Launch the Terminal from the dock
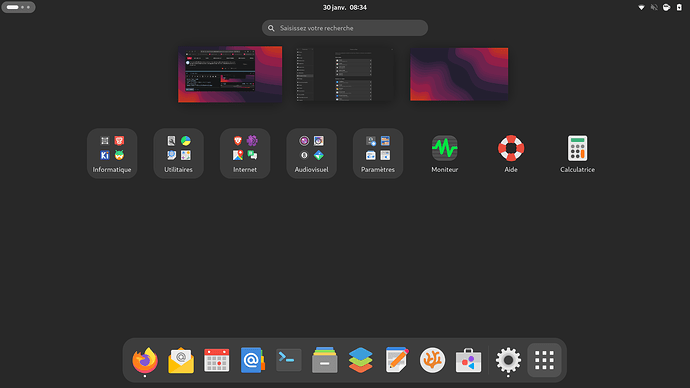690x388 pixels. 288,360
